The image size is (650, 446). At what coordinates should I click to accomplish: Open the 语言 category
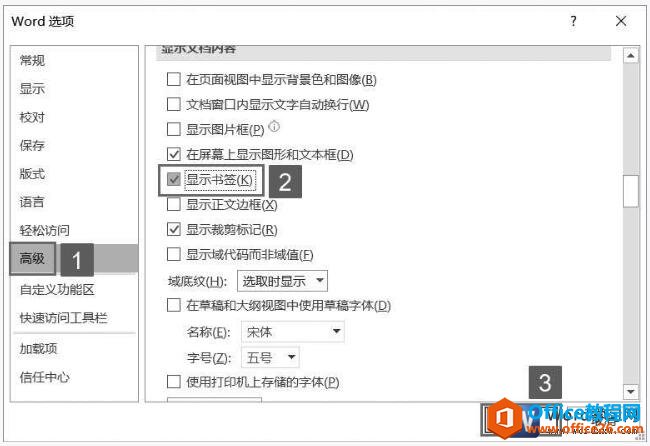(74, 202)
